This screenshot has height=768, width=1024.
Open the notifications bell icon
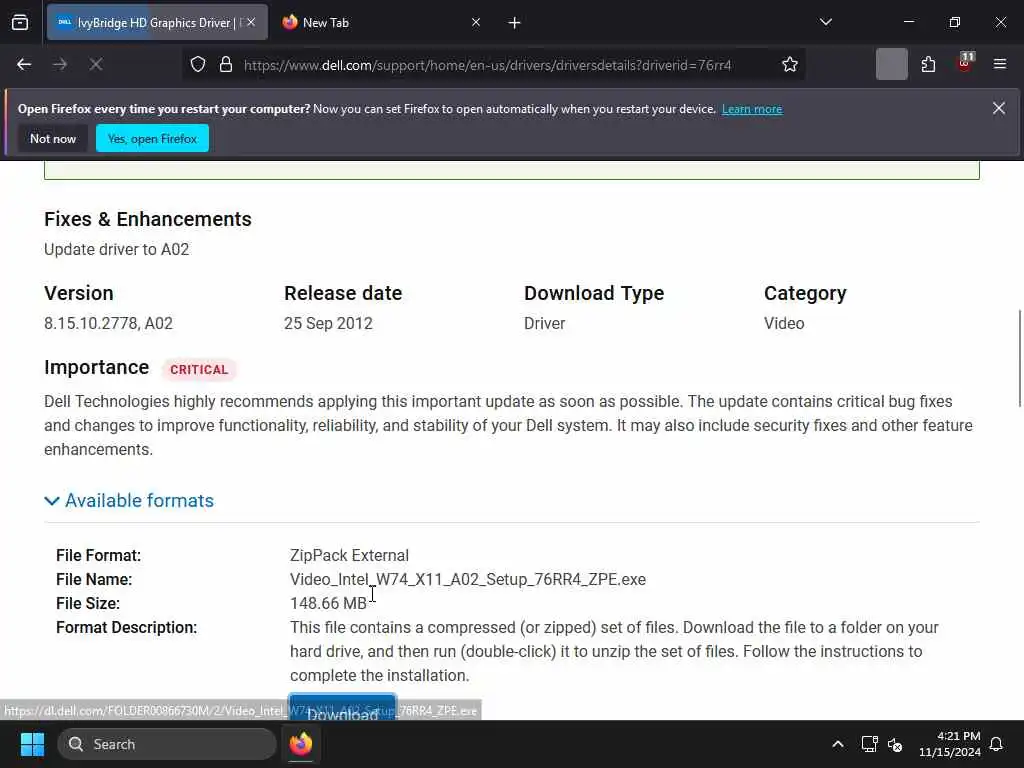click(997, 744)
